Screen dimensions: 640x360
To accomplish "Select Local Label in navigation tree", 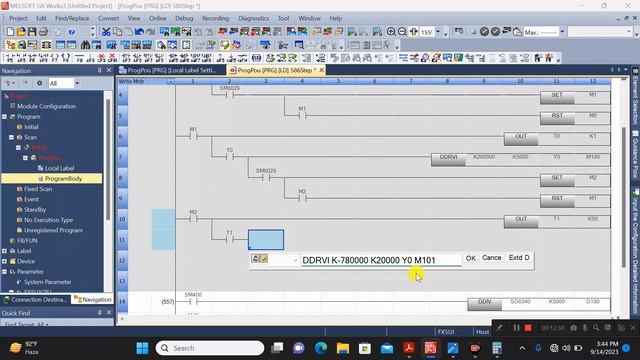I will [x=60, y=168].
